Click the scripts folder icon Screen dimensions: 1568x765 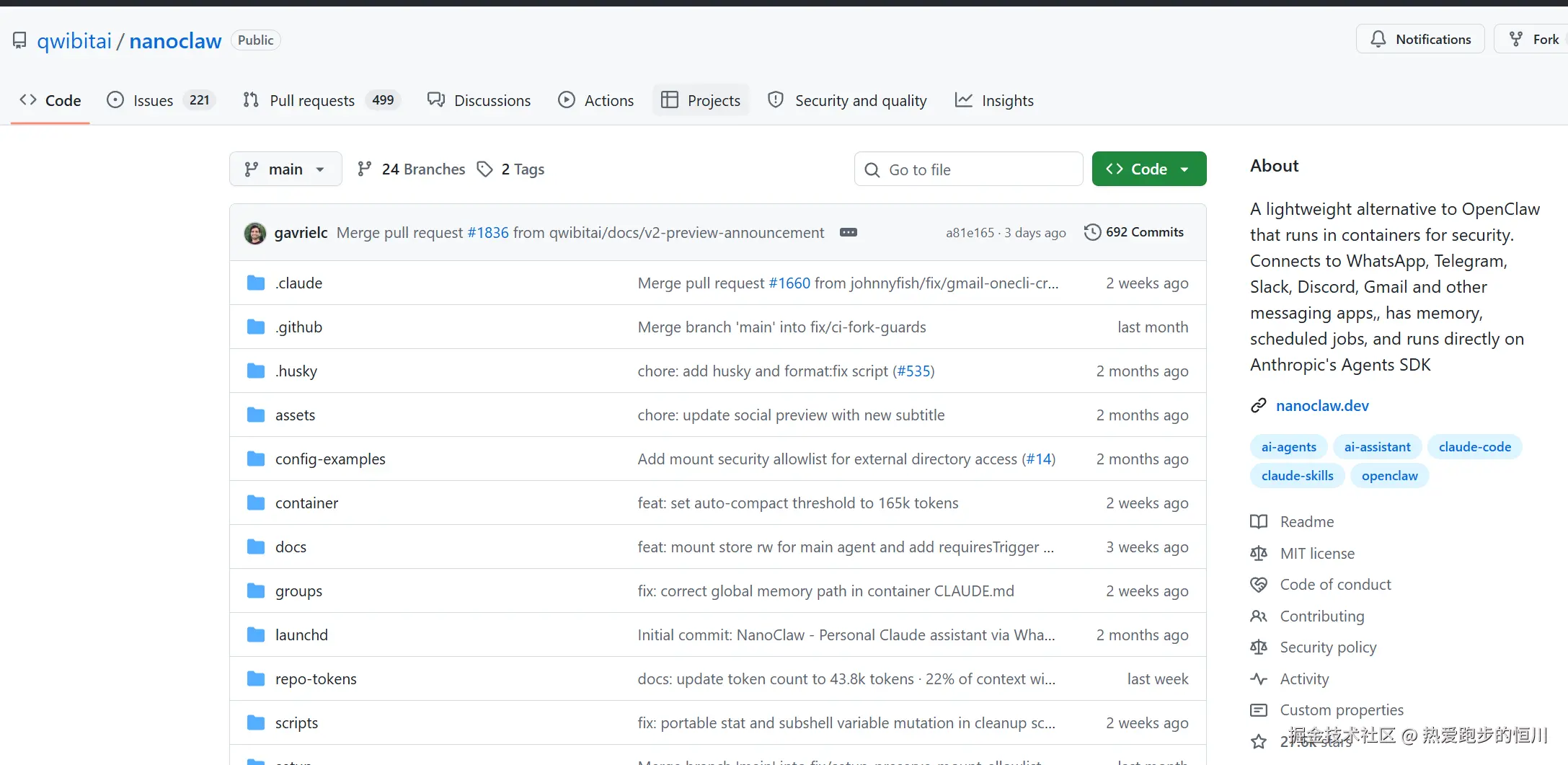(256, 722)
